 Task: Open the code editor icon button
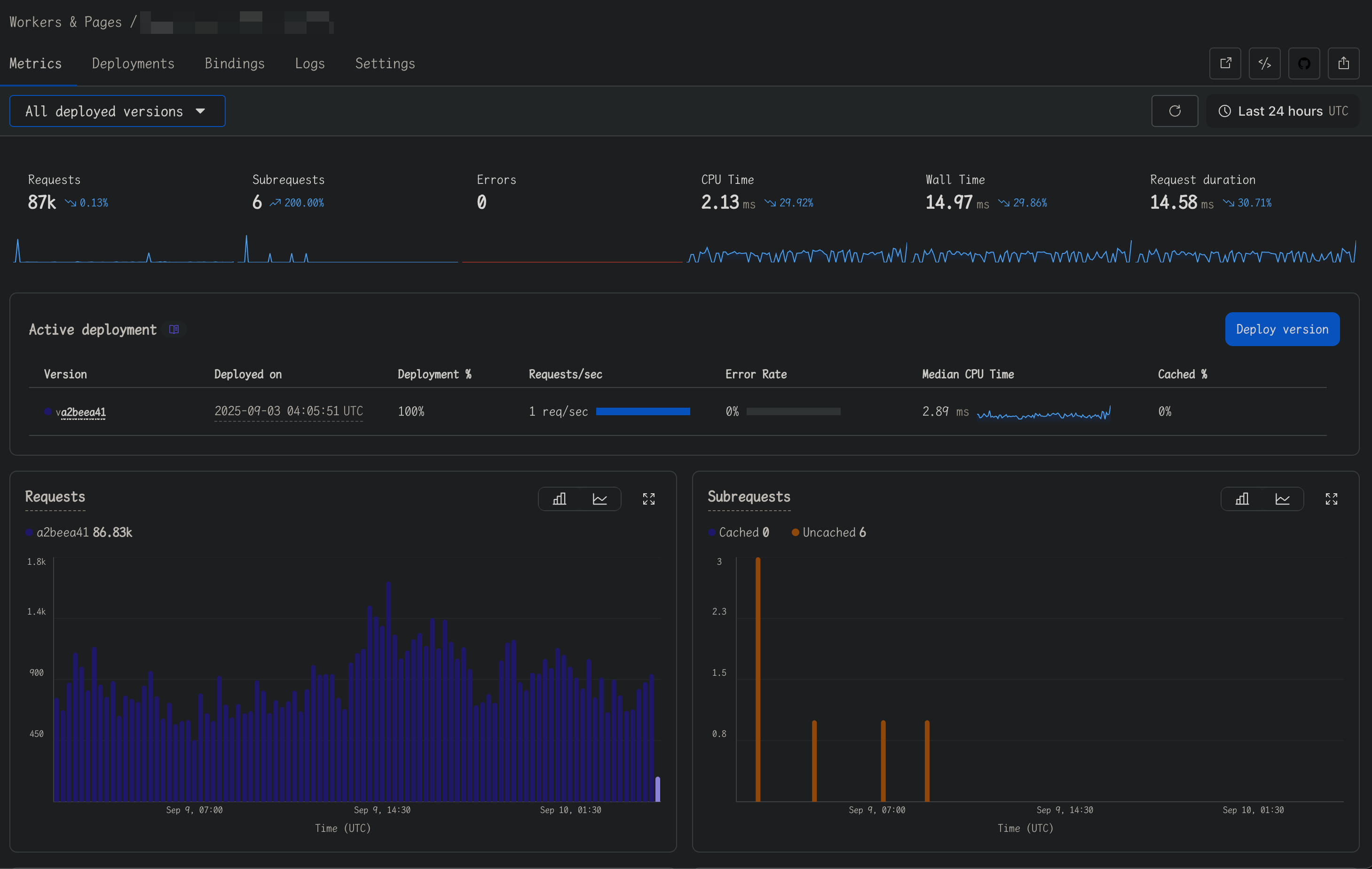[1264, 63]
